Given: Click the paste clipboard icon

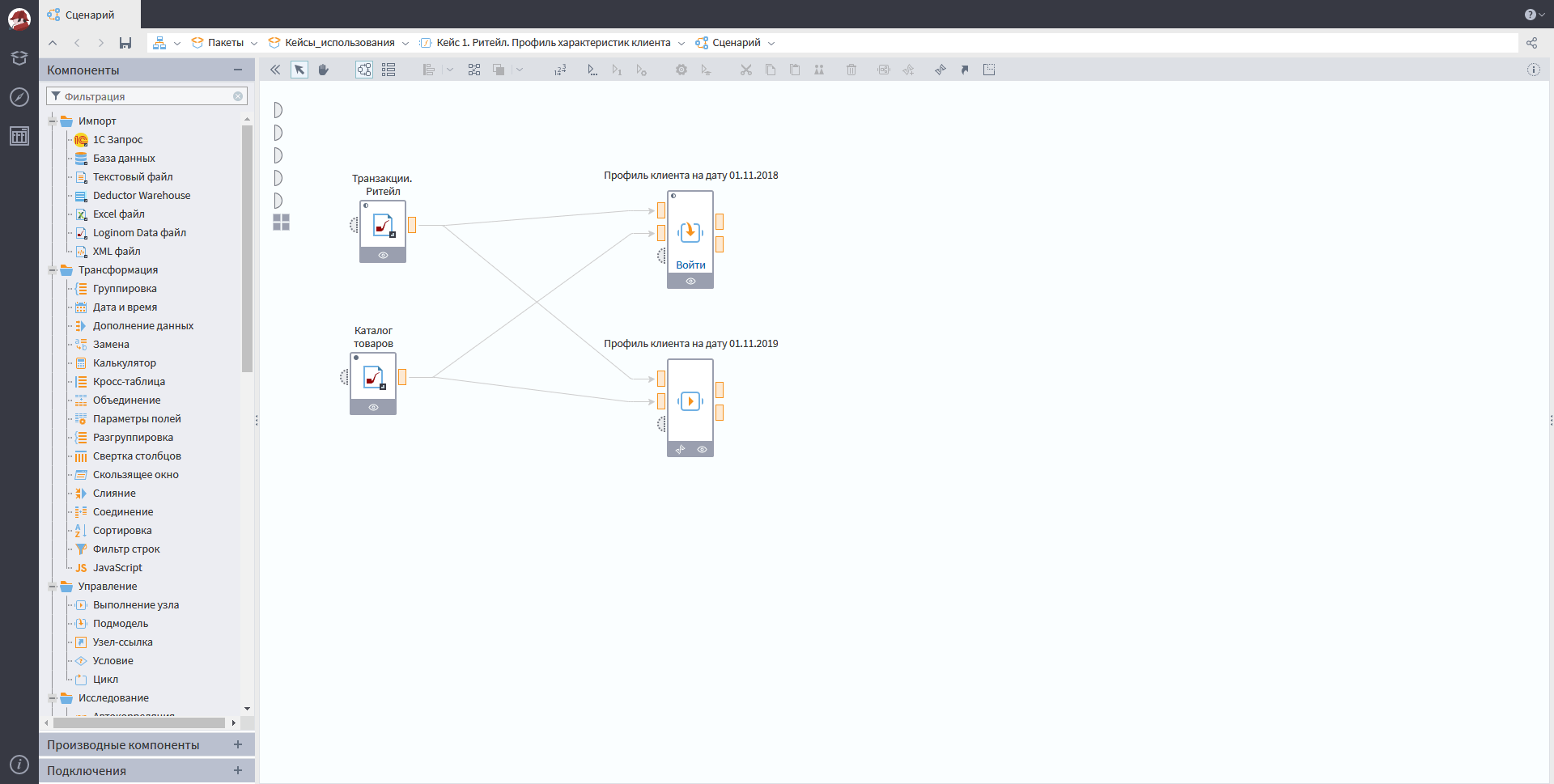Looking at the screenshot, I should click(x=795, y=70).
